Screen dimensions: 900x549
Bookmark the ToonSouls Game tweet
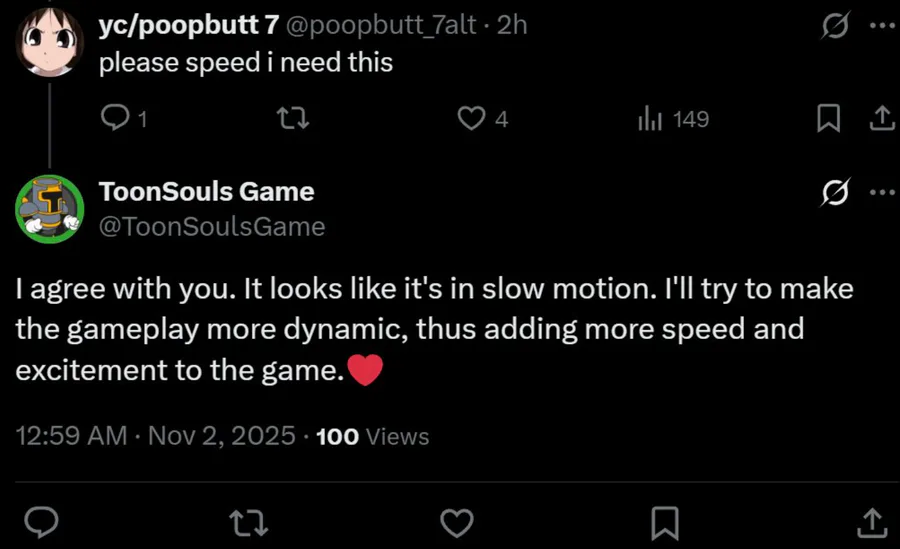click(x=665, y=521)
